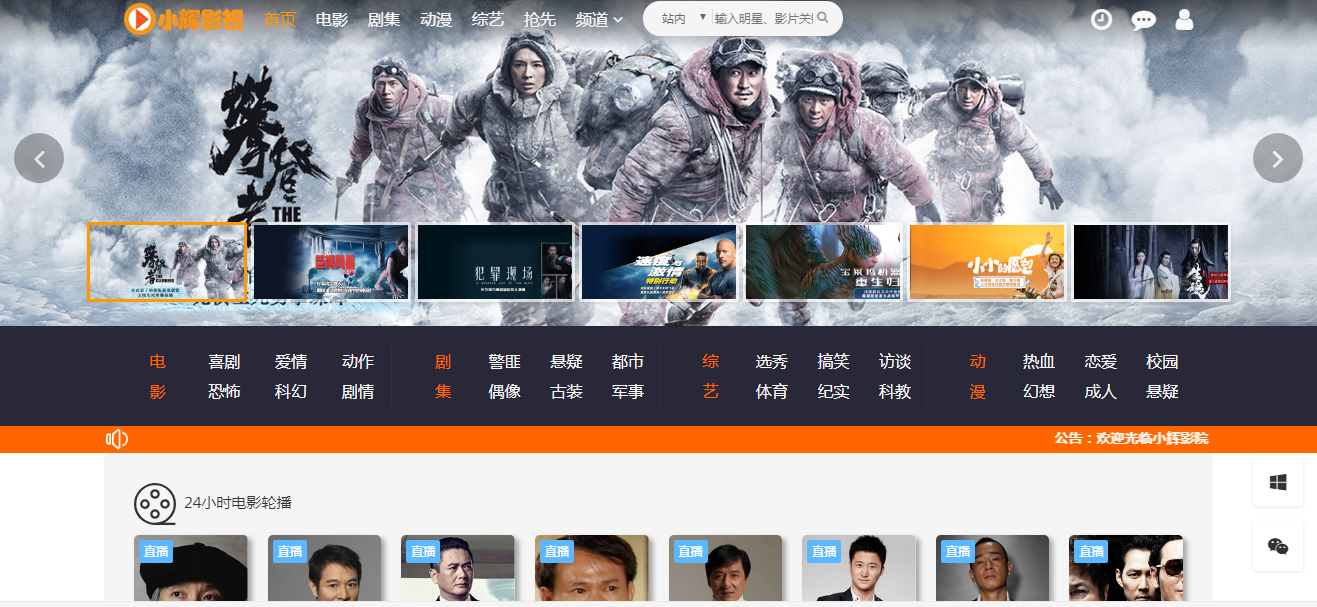Select the costume drama carousel thumbnail
The height and width of the screenshot is (607, 1317).
[x=1151, y=262]
